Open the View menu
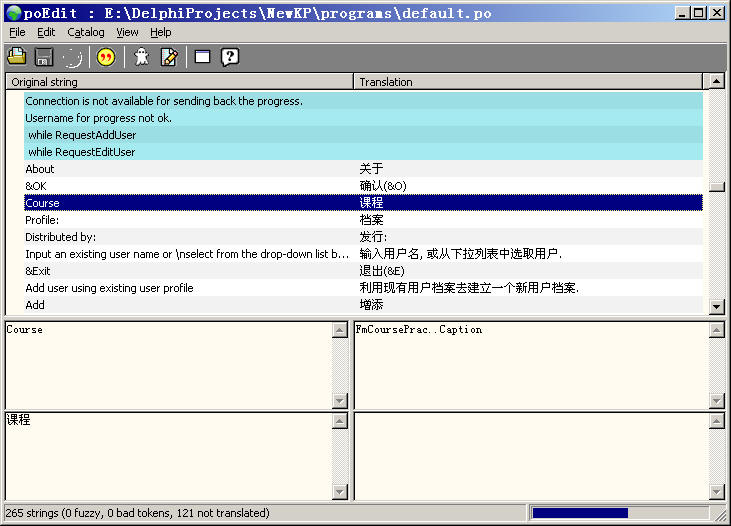The height and width of the screenshot is (526, 731). click(127, 32)
